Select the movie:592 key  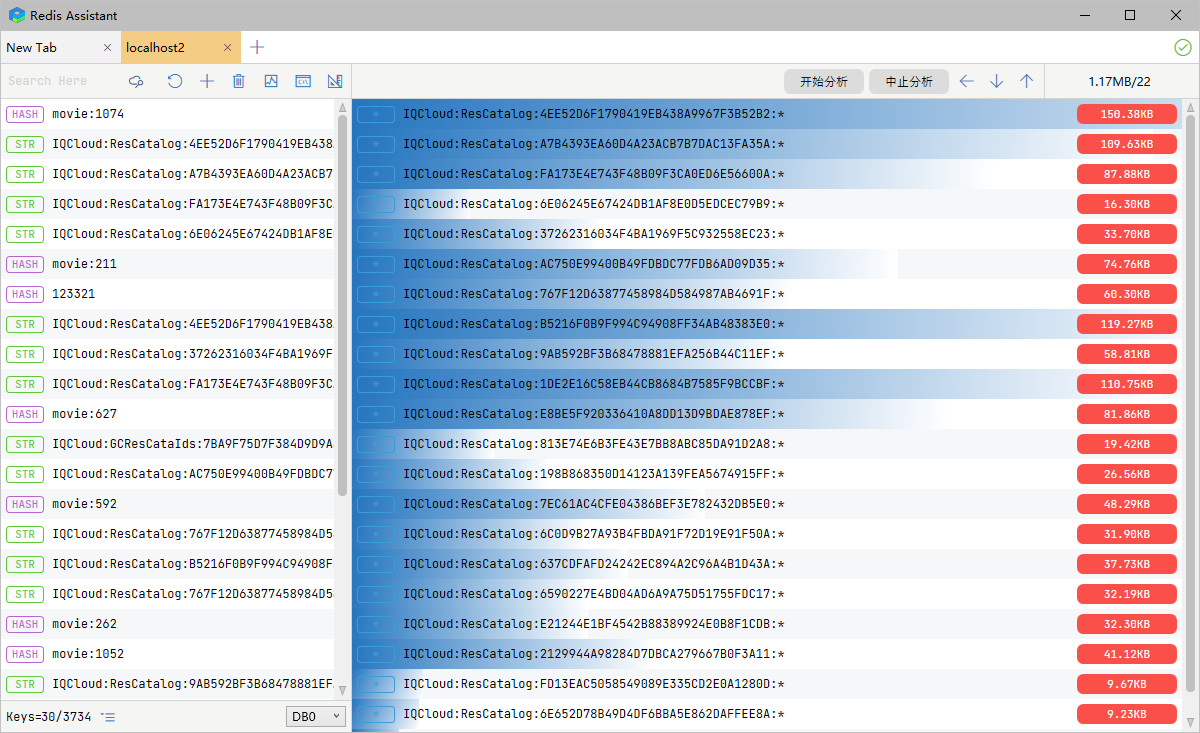167,504
